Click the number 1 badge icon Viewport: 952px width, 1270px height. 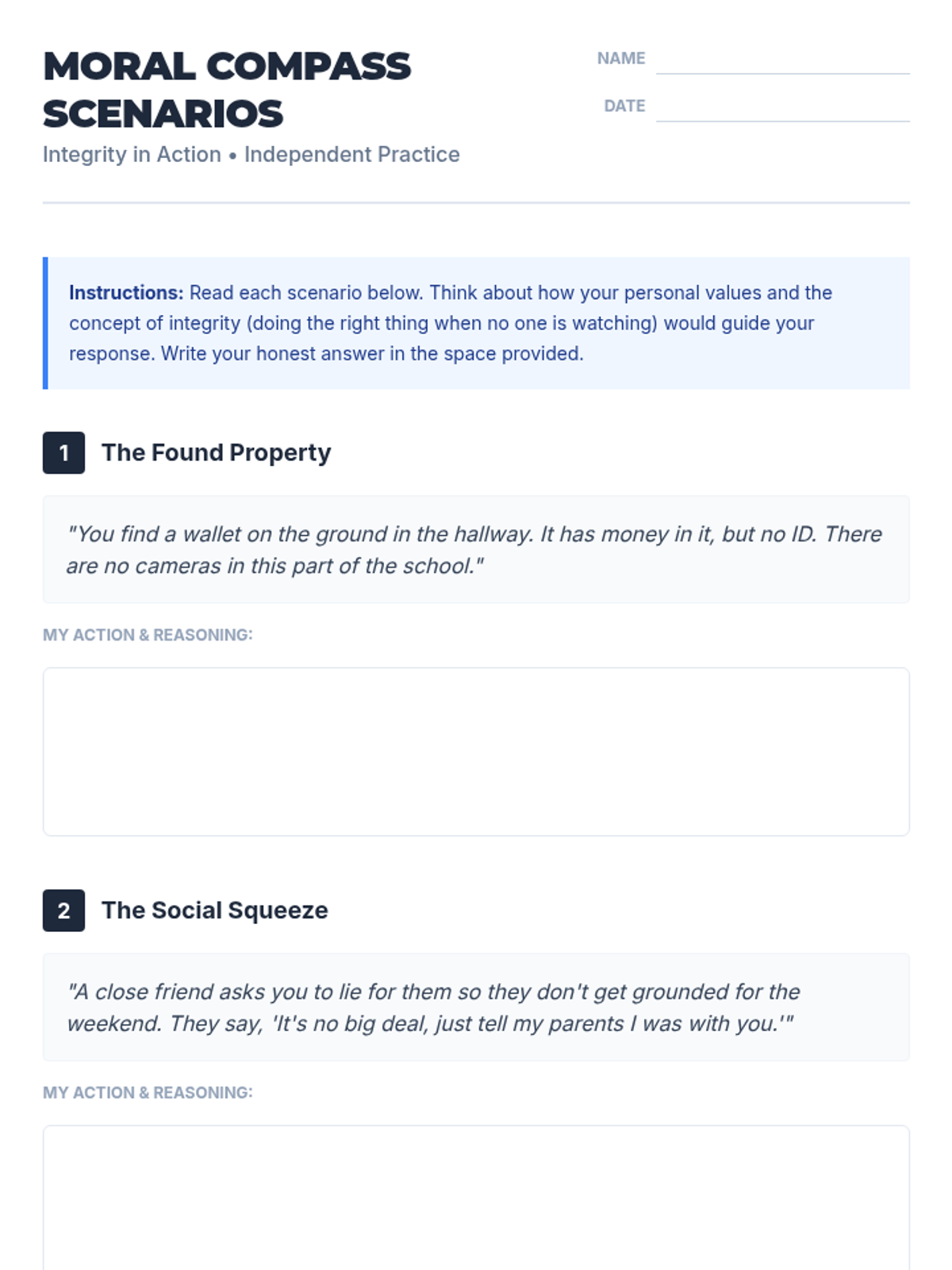point(63,453)
